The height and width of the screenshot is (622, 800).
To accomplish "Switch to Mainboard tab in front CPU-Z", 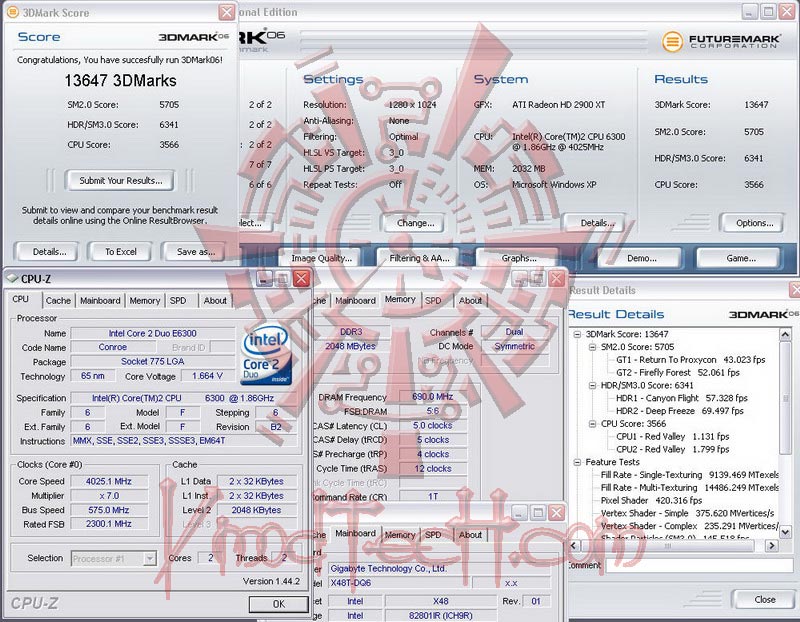I will click(x=100, y=301).
